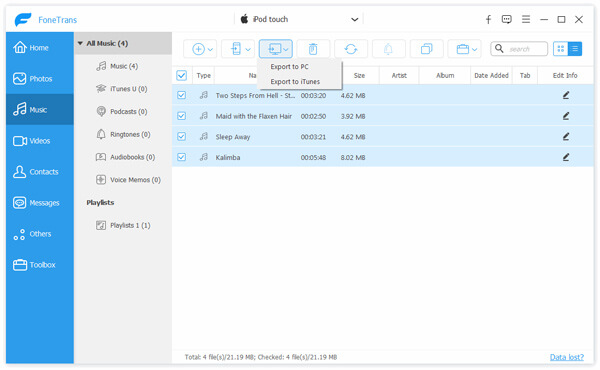Switch to list view
Screen dimensions: 600x370
click(575, 49)
